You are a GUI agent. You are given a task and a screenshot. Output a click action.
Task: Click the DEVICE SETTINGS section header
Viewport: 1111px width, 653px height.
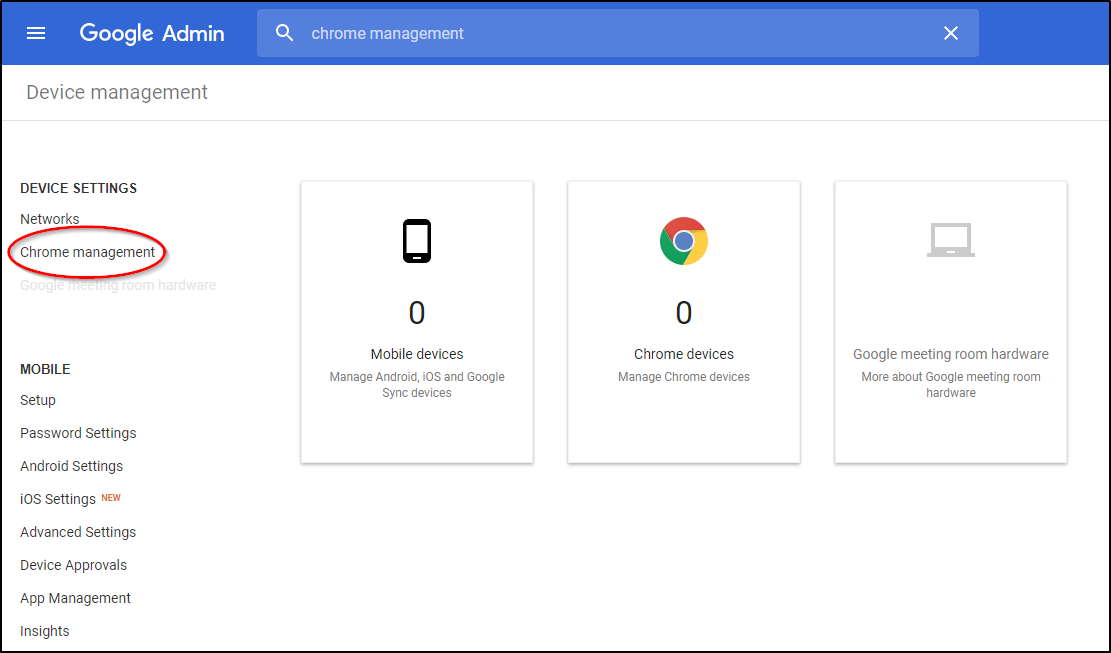(x=79, y=188)
